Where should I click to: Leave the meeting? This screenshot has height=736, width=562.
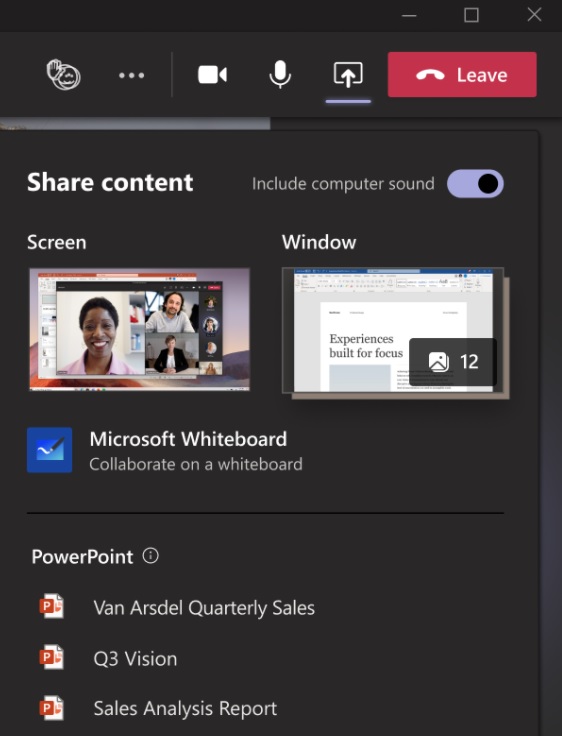(462, 75)
